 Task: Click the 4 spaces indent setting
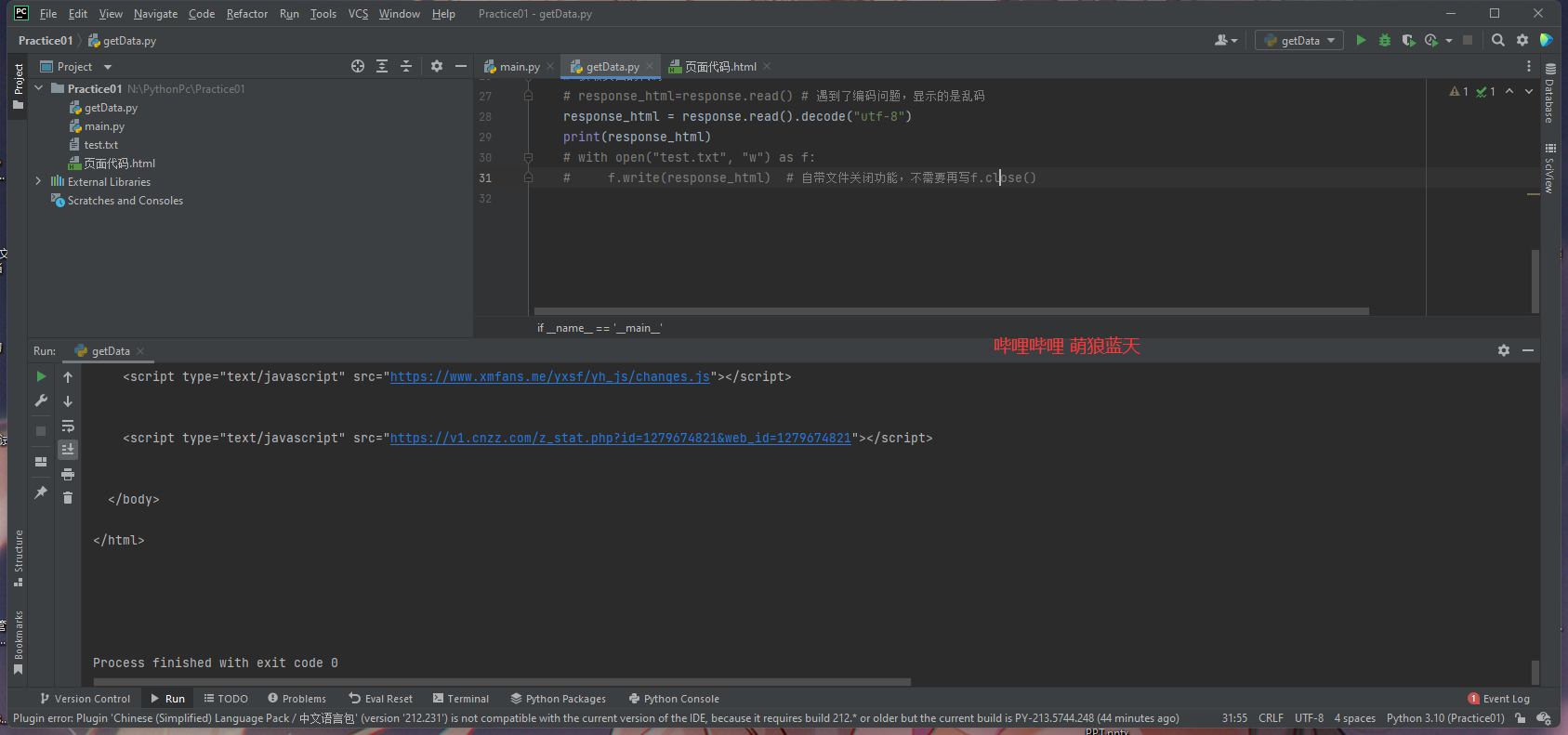pyautogui.click(x=1354, y=717)
